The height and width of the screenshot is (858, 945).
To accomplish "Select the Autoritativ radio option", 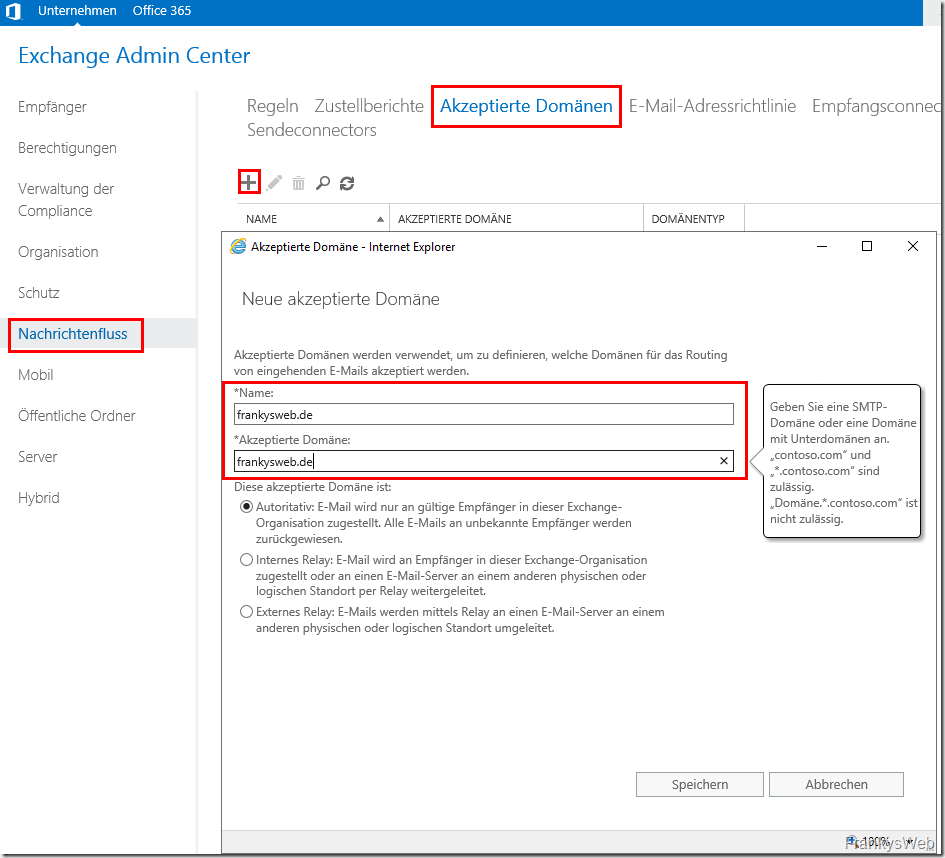I will [247, 507].
